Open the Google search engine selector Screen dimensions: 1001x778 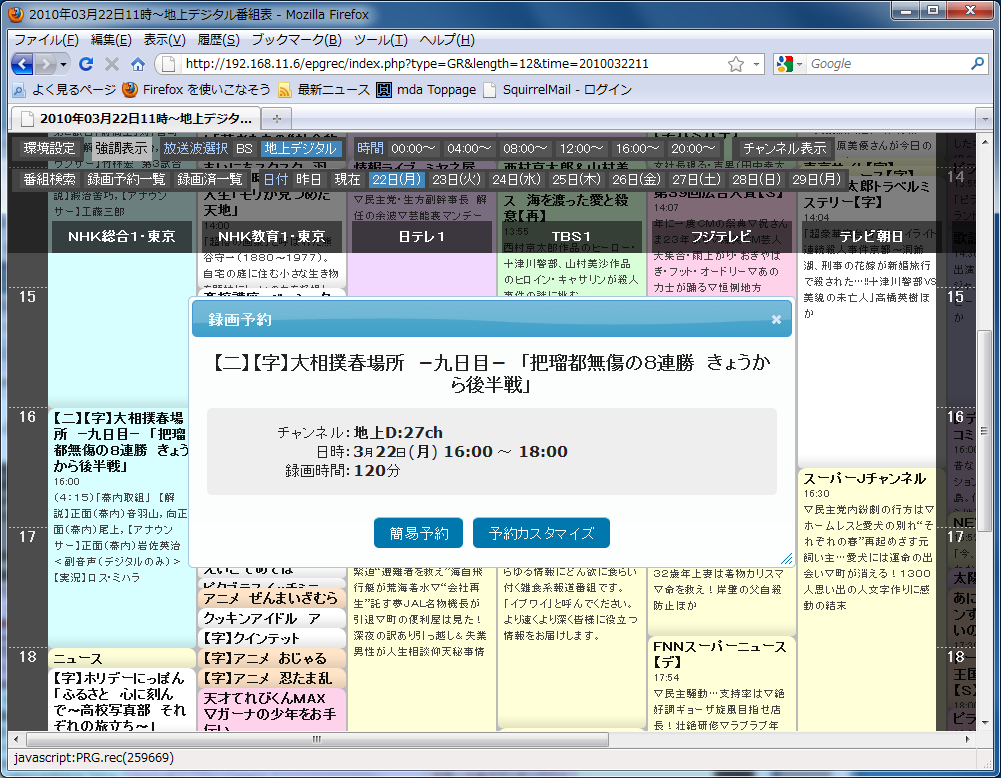point(789,64)
